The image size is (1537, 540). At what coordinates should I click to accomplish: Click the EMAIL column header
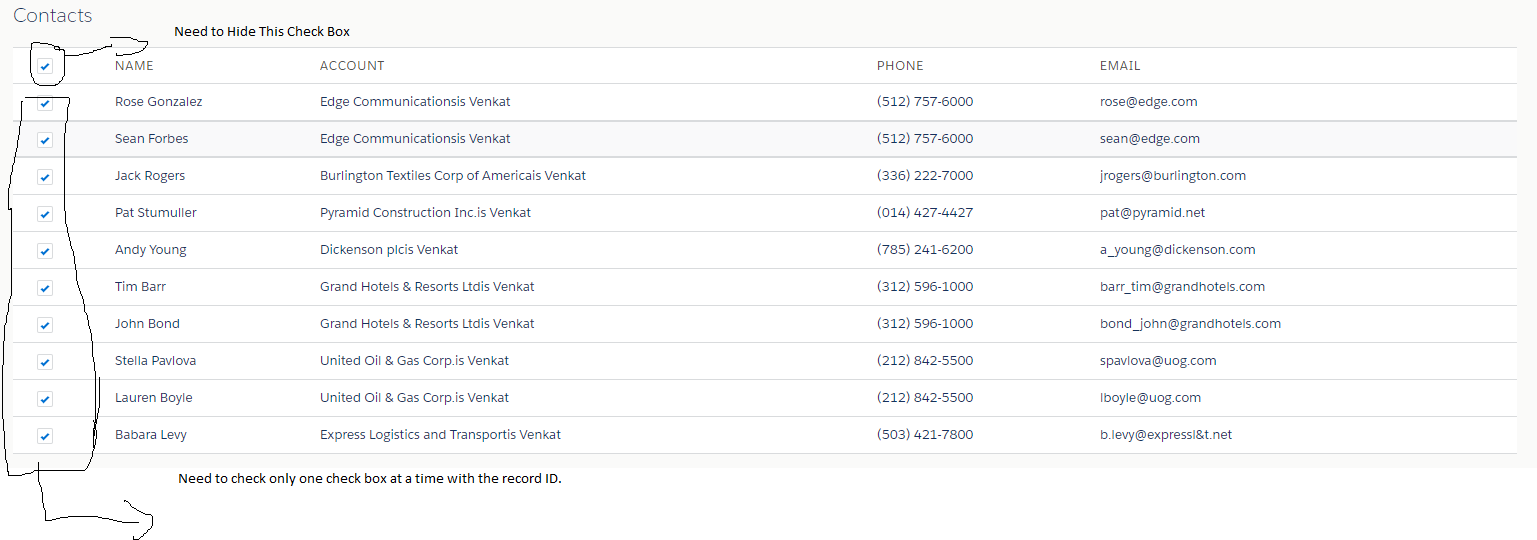(x=1120, y=66)
